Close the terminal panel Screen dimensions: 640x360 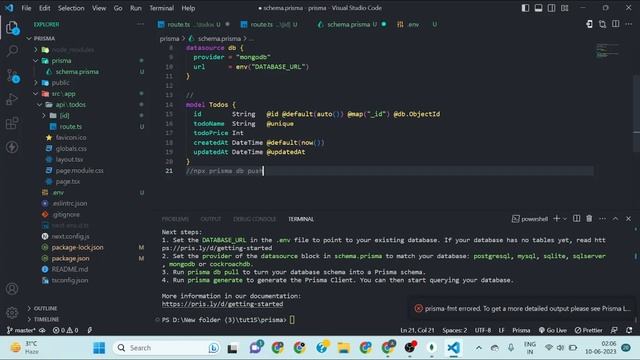coord(629,219)
